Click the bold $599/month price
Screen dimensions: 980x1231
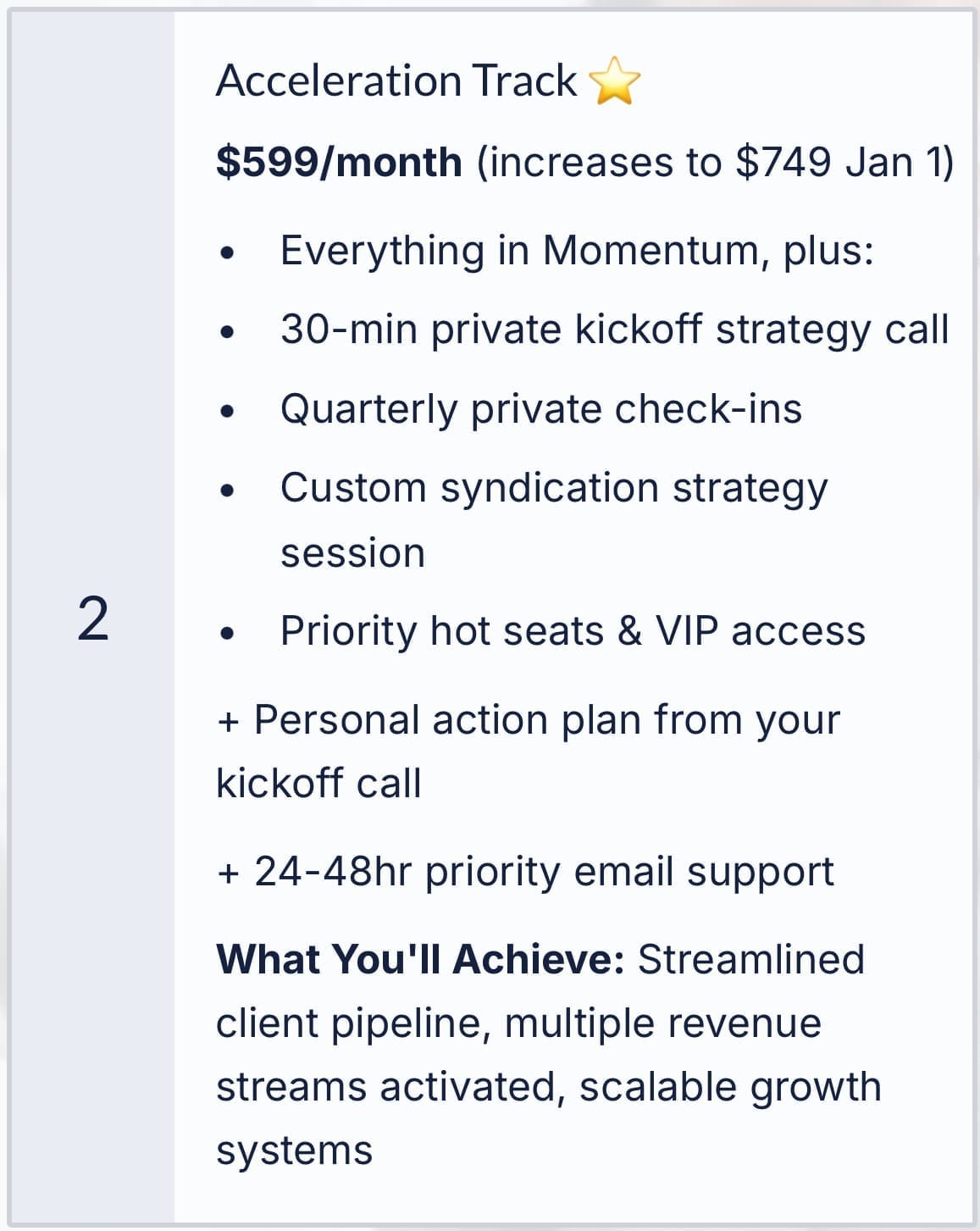click(339, 162)
